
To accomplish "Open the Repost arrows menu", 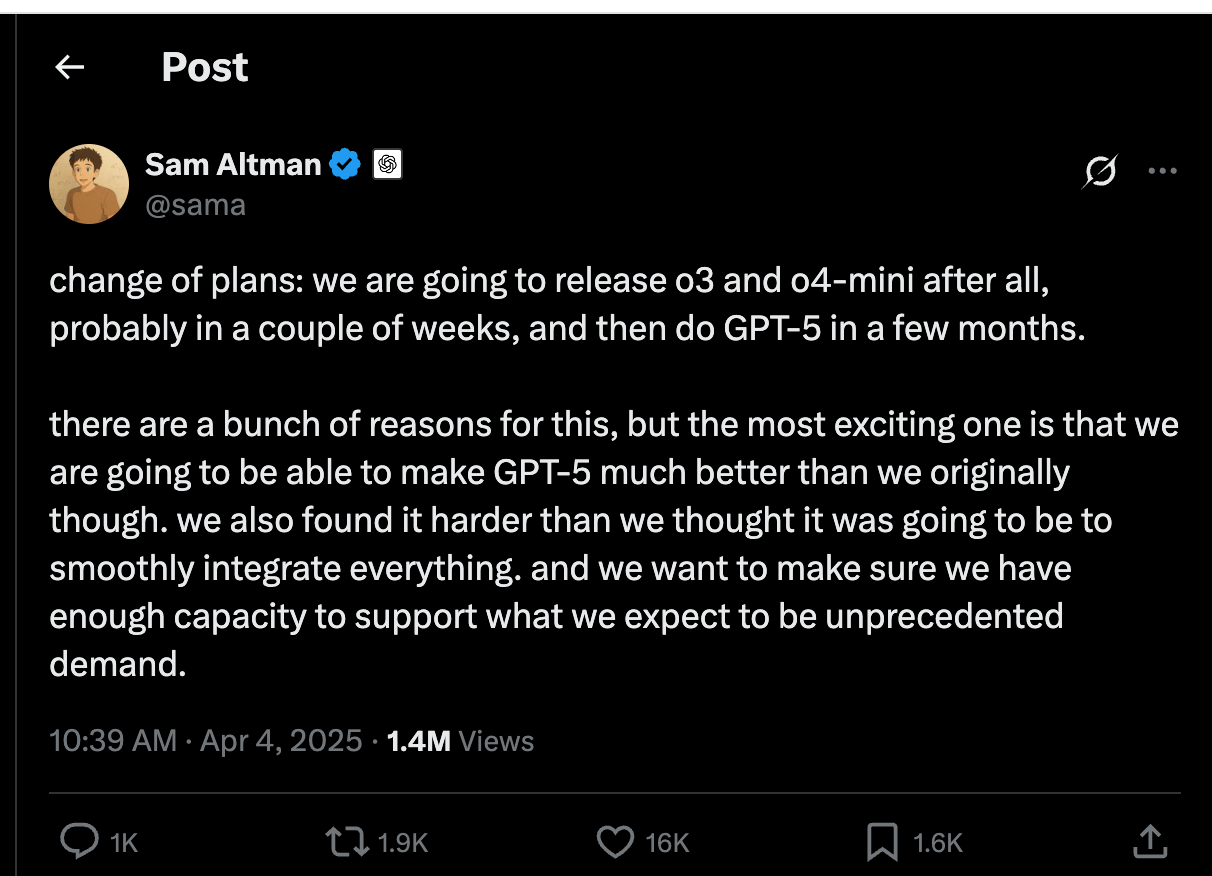I will 347,842.
